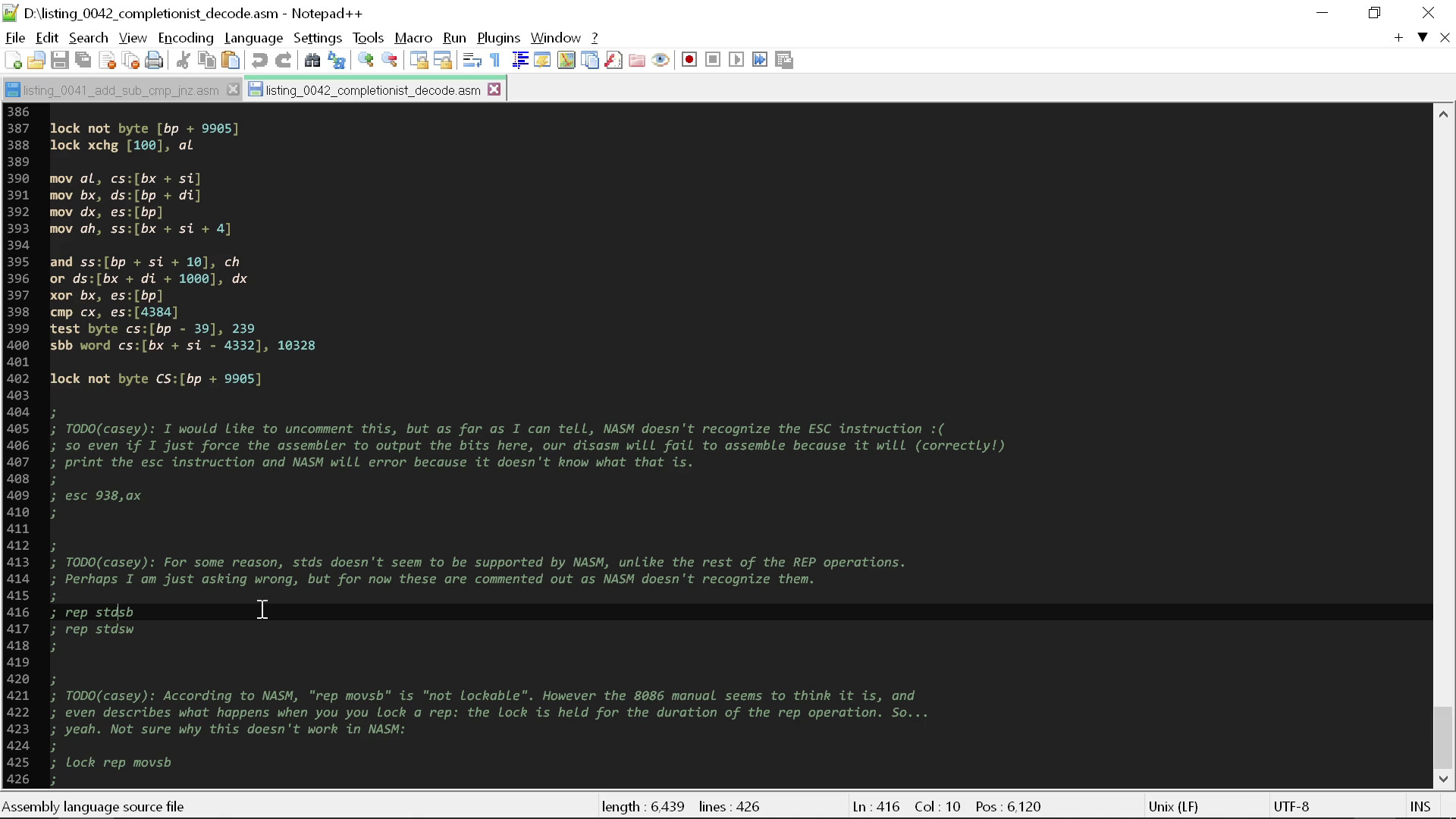Image resolution: width=1456 pixels, height=819 pixels.
Task: Close the listing_0042_completionist_decode.asm tab
Action: [x=494, y=89]
